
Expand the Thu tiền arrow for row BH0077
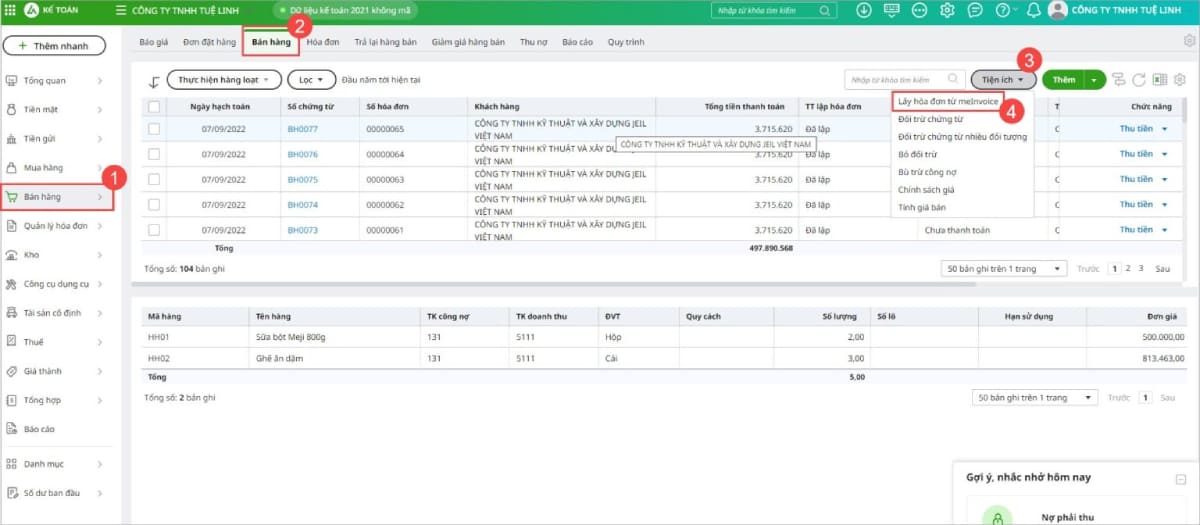click(x=1164, y=129)
